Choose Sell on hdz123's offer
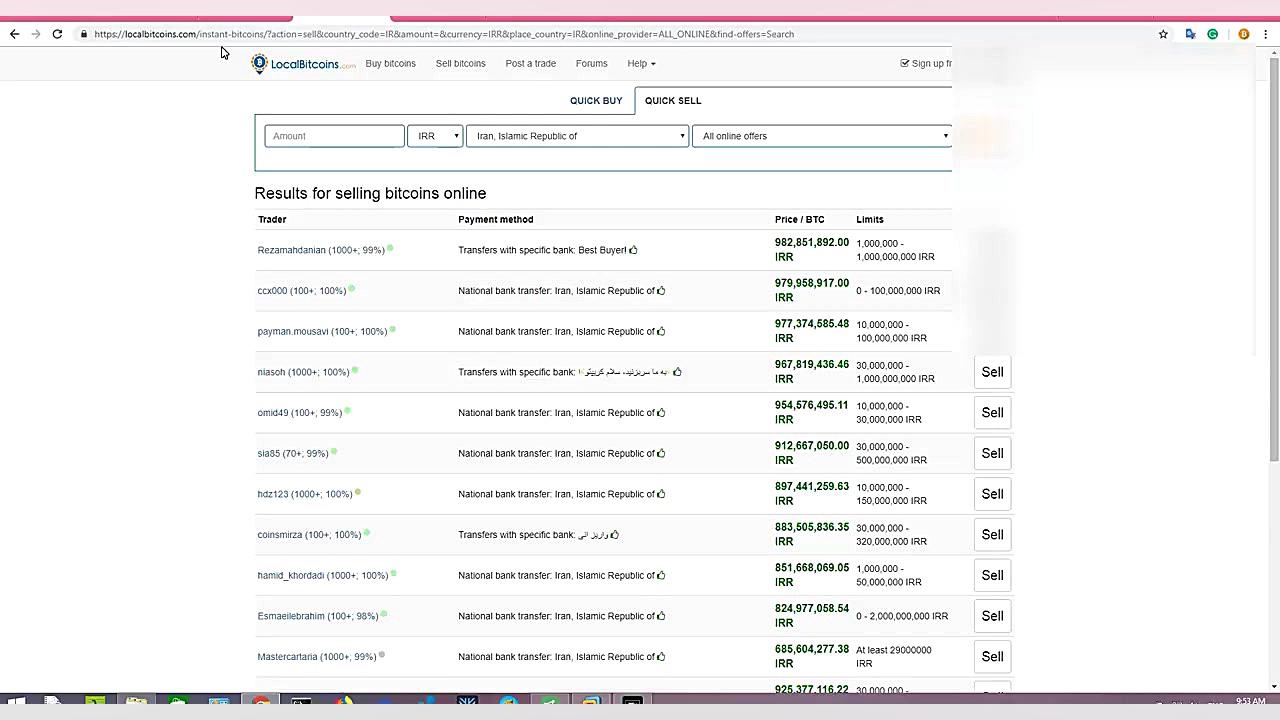The width and height of the screenshot is (1280, 720). [992, 494]
